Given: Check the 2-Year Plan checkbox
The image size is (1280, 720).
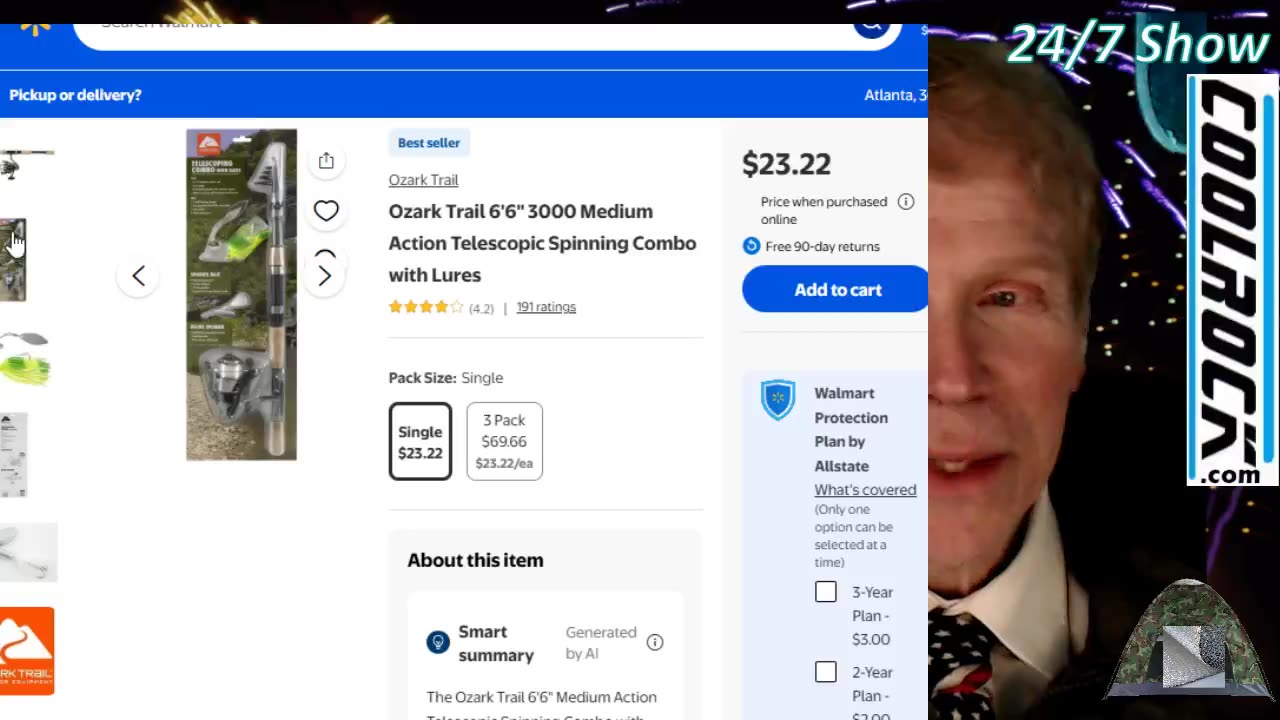Looking at the screenshot, I should pyautogui.click(x=826, y=672).
